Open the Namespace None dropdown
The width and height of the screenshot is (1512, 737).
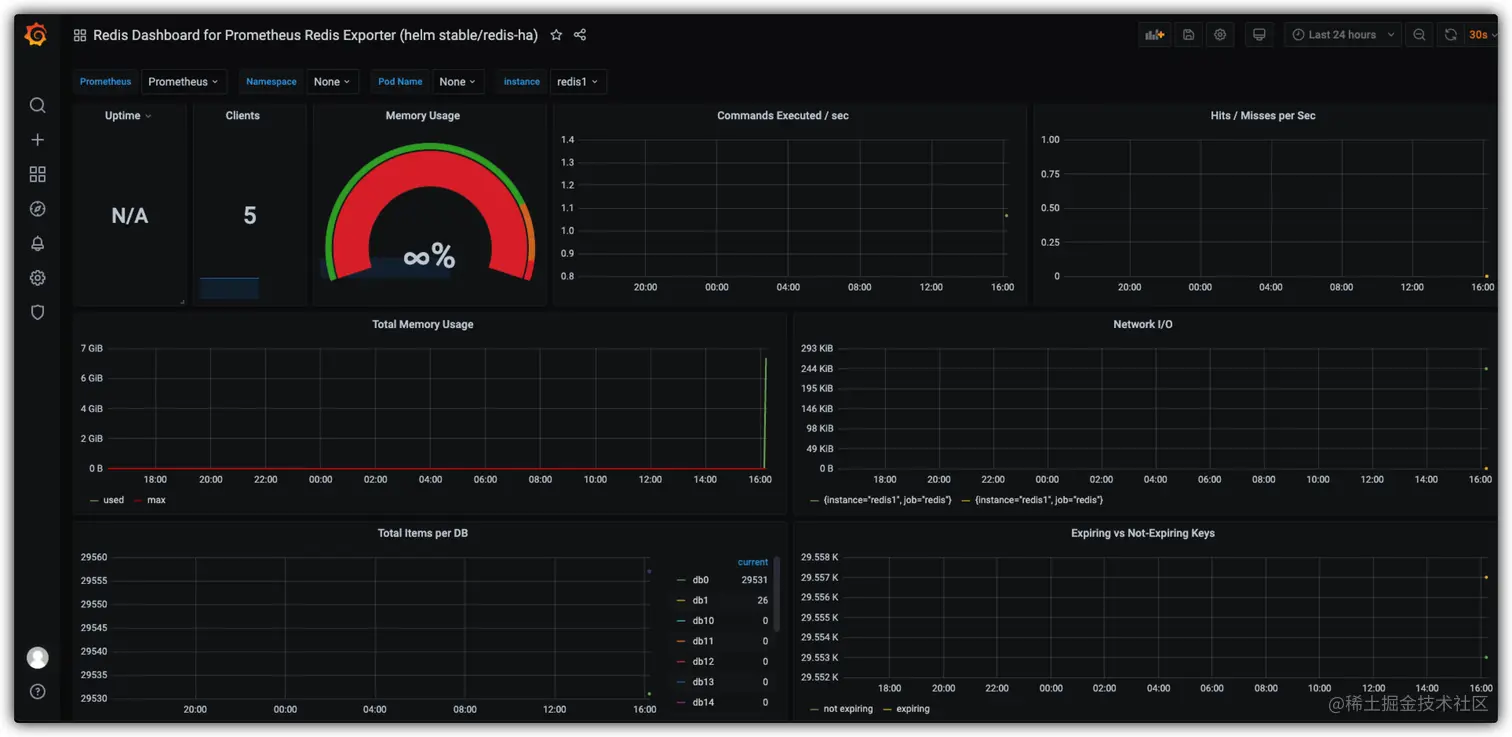[332, 82]
